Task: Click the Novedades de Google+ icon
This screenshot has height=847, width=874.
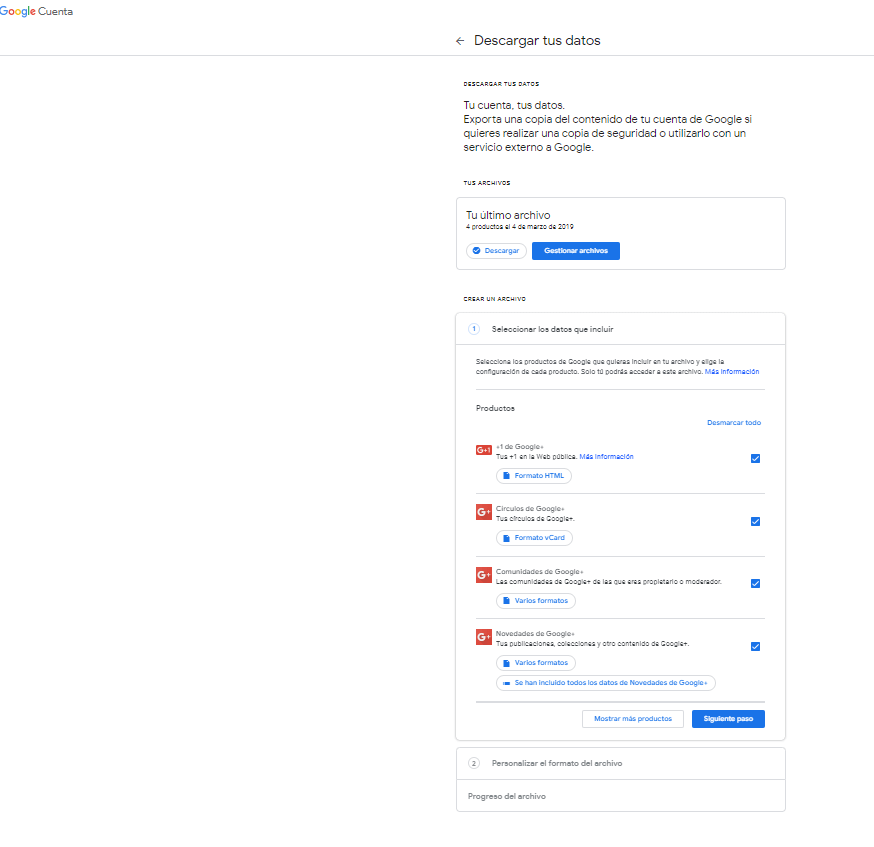Action: tap(484, 637)
